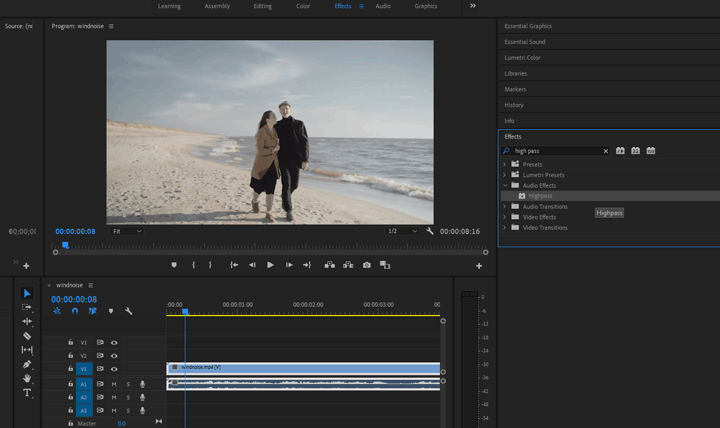Click the Export Frame camera icon
Screen dimensions: 720x428
367,265
